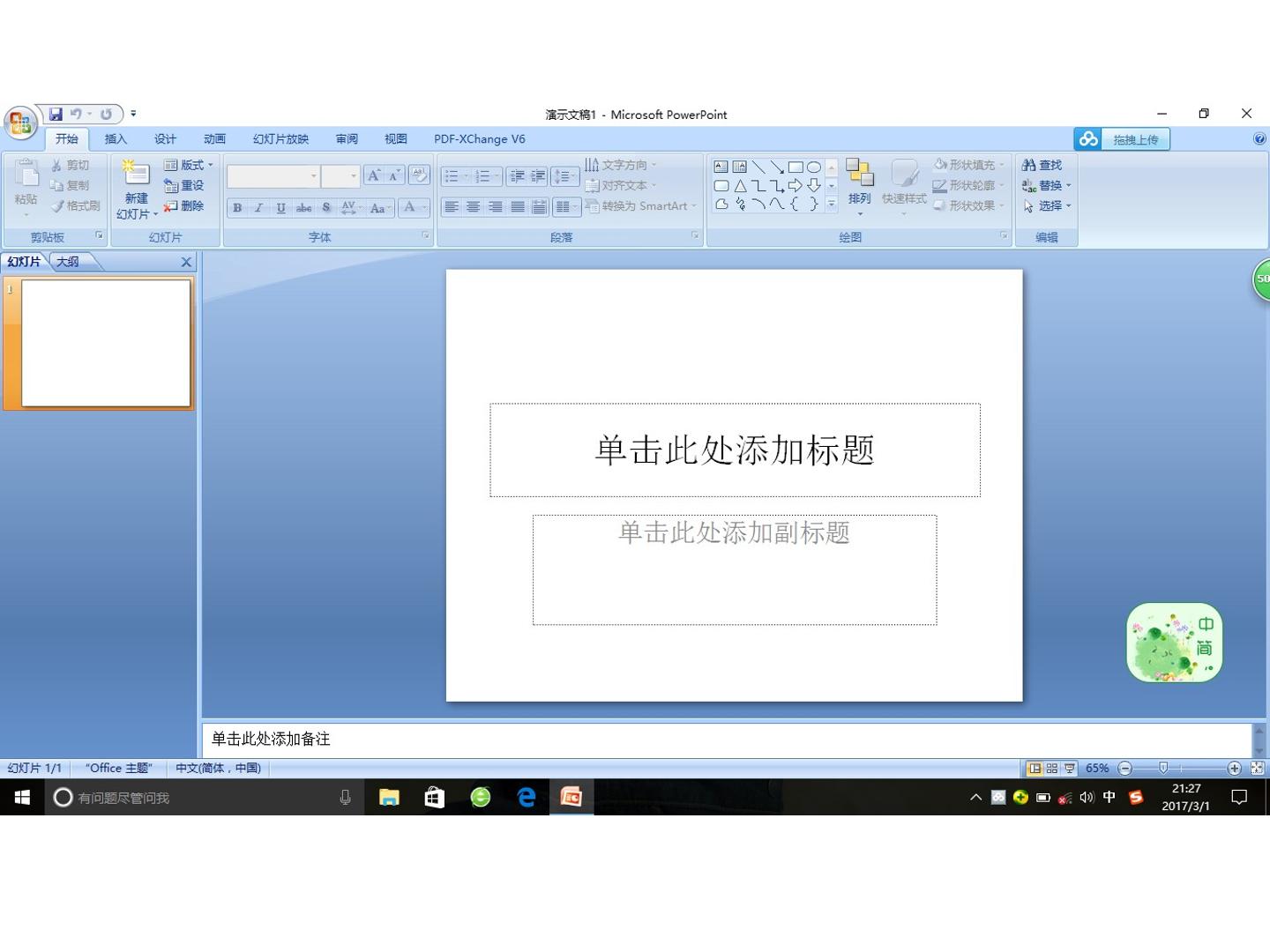Redo with the repeat arrow icon
The image size is (1270, 952).
106,114
